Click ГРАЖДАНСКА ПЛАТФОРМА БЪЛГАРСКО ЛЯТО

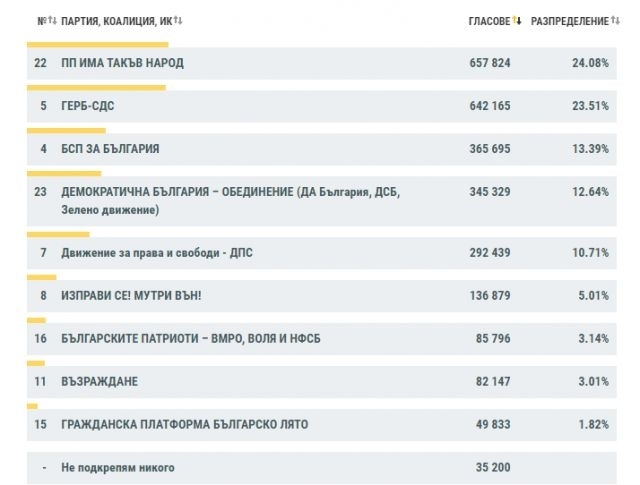click(184, 425)
